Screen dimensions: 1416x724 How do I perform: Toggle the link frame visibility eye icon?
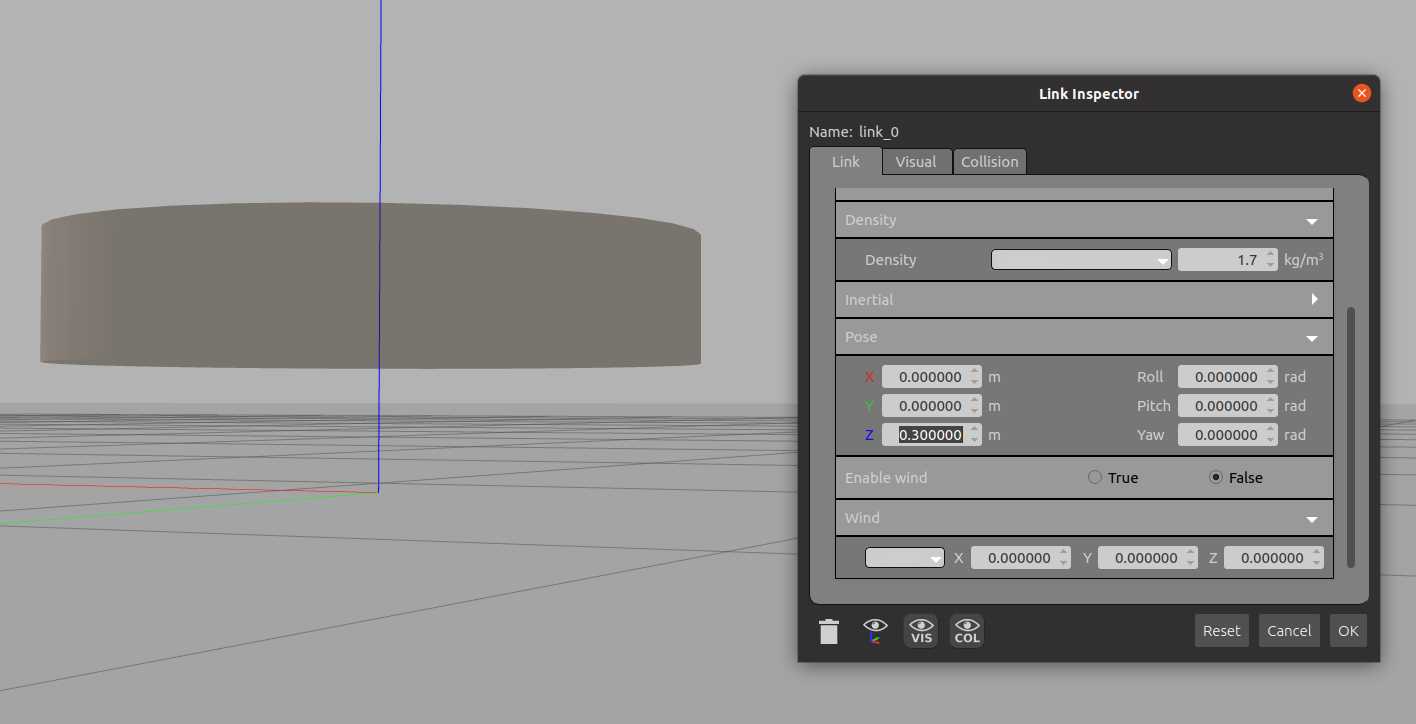[x=875, y=631]
